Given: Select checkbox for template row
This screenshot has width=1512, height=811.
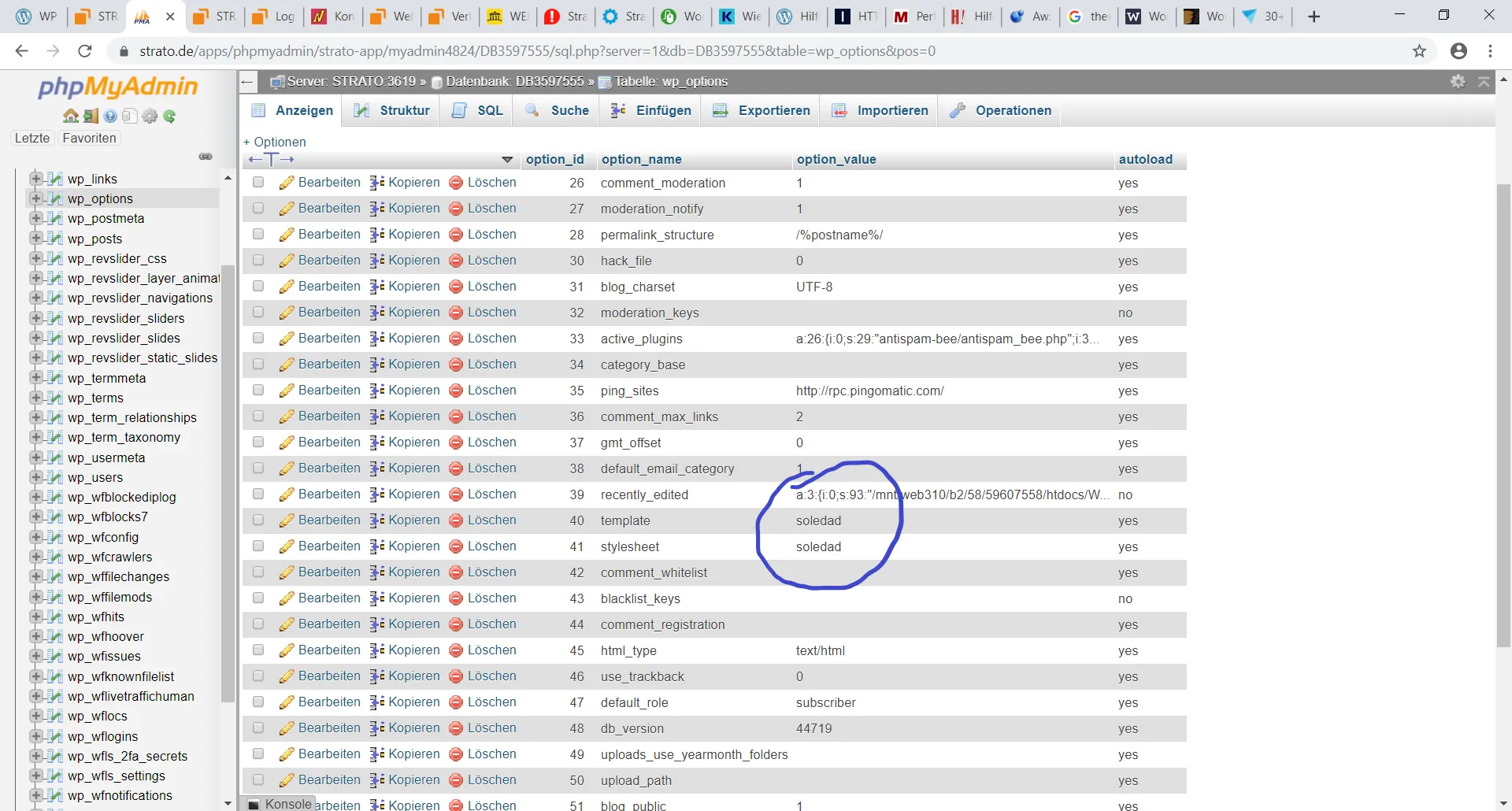Looking at the screenshot, I should pyautogui.click(x=258, y=520).
